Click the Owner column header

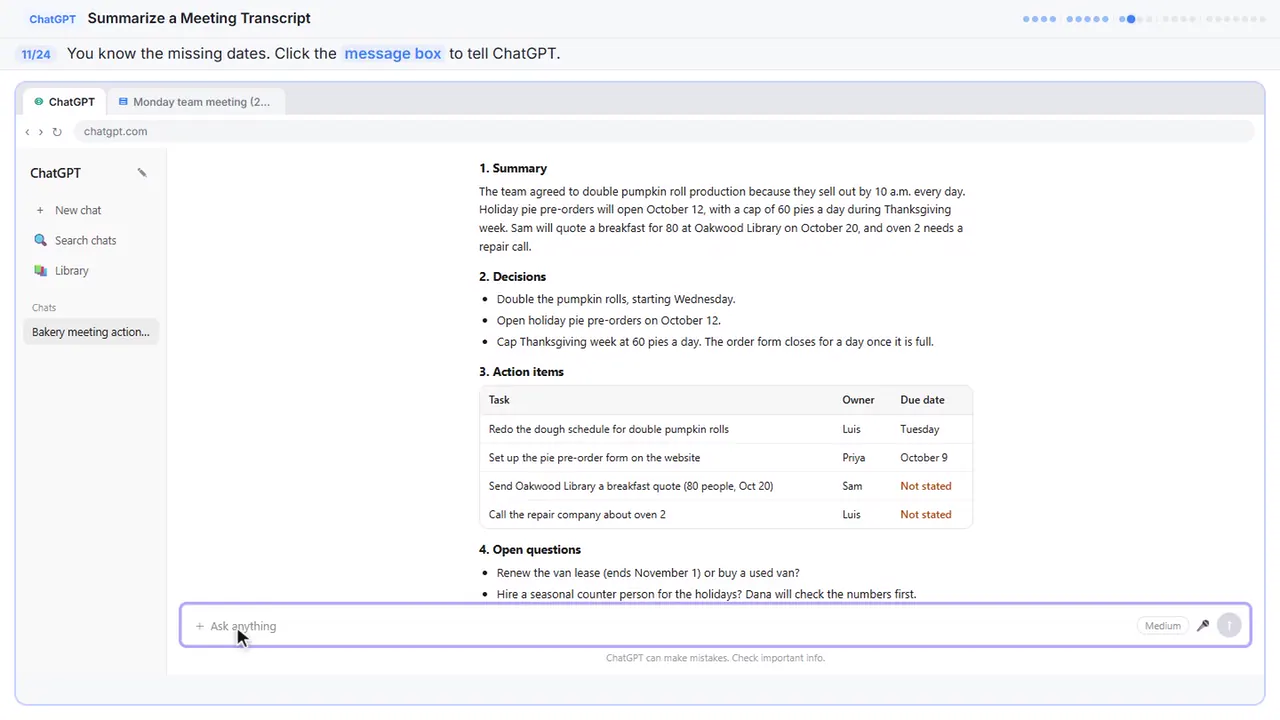(x=858, y=400)
